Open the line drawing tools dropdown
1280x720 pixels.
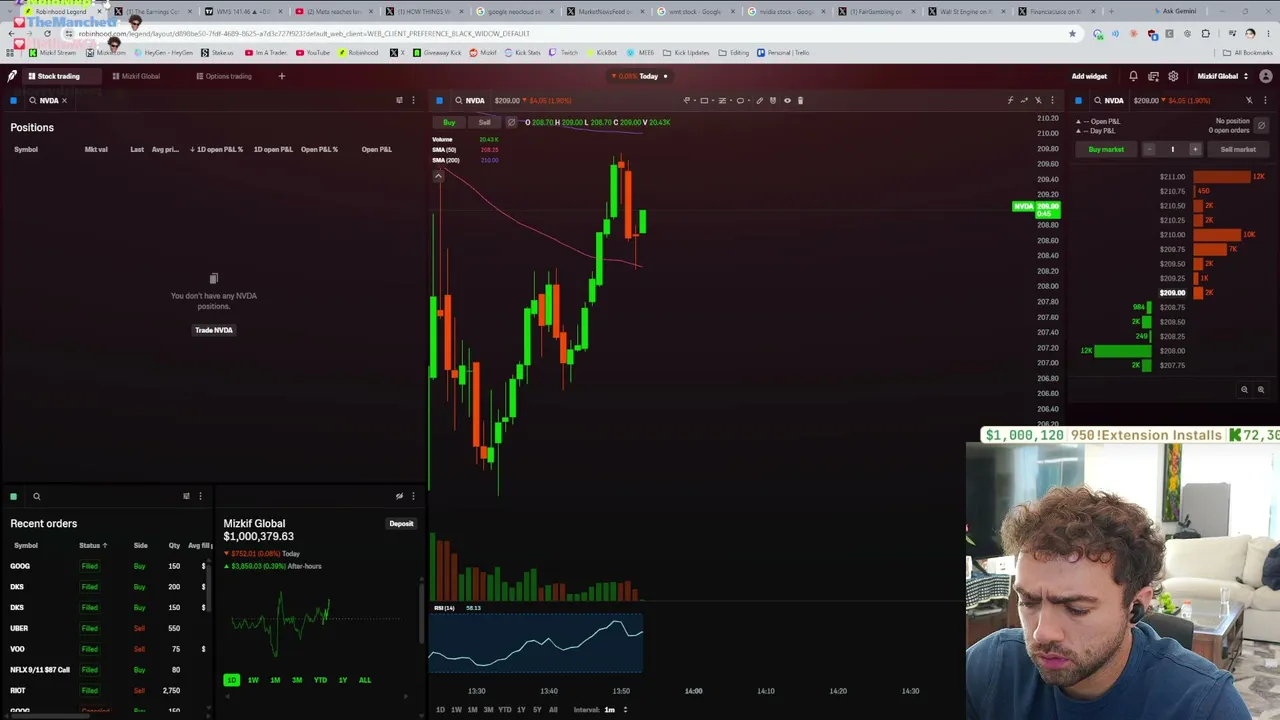pos(723,100)
